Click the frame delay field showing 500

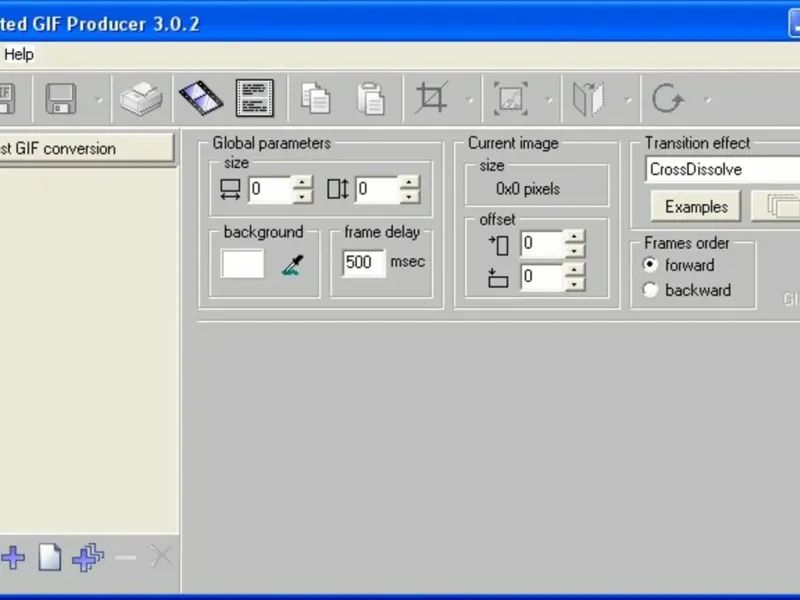click(363, 263)
